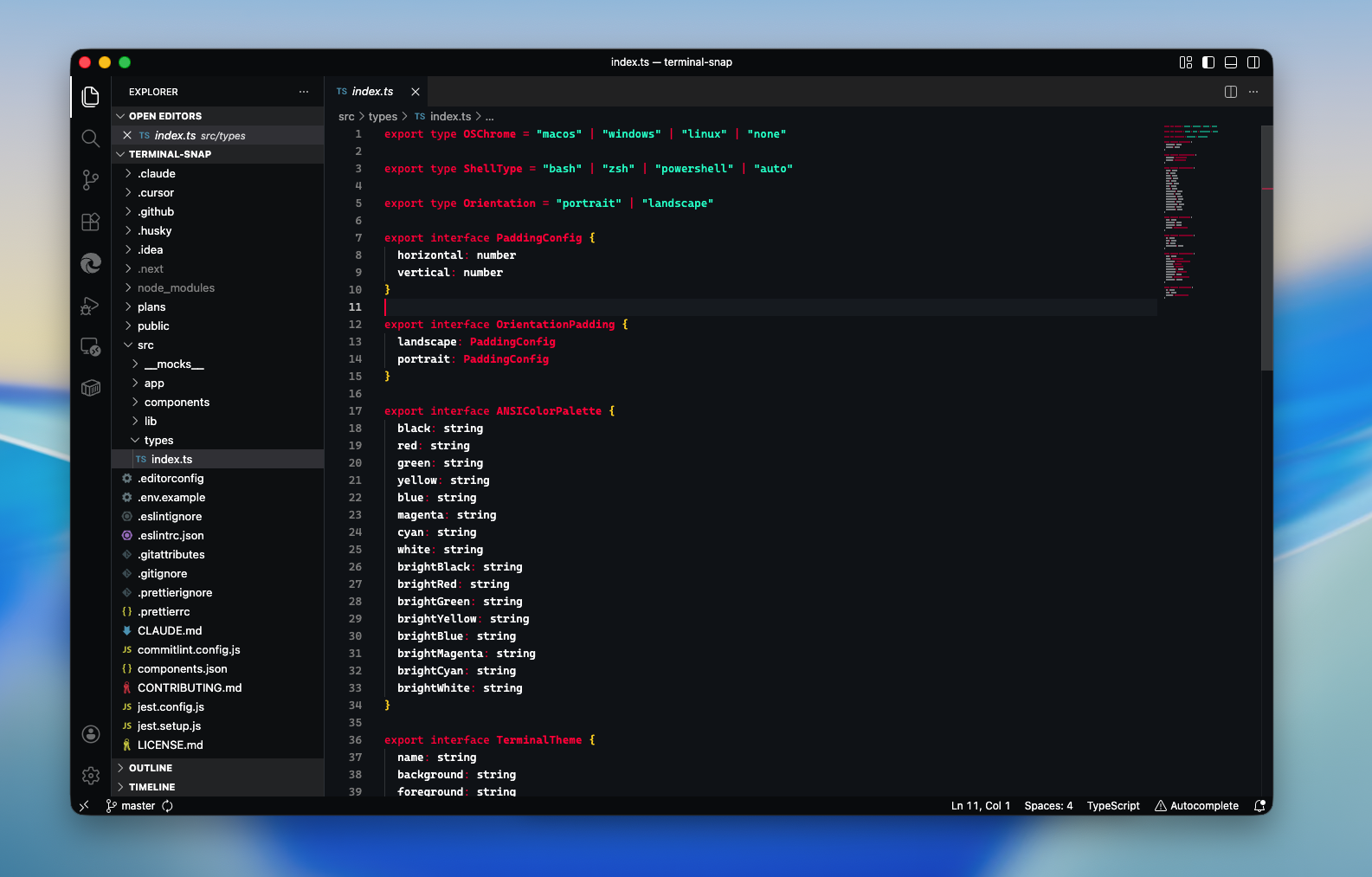Expand the Outline section
The image size is (1372, 877).
pyautogui.click(x=218, y=768)
